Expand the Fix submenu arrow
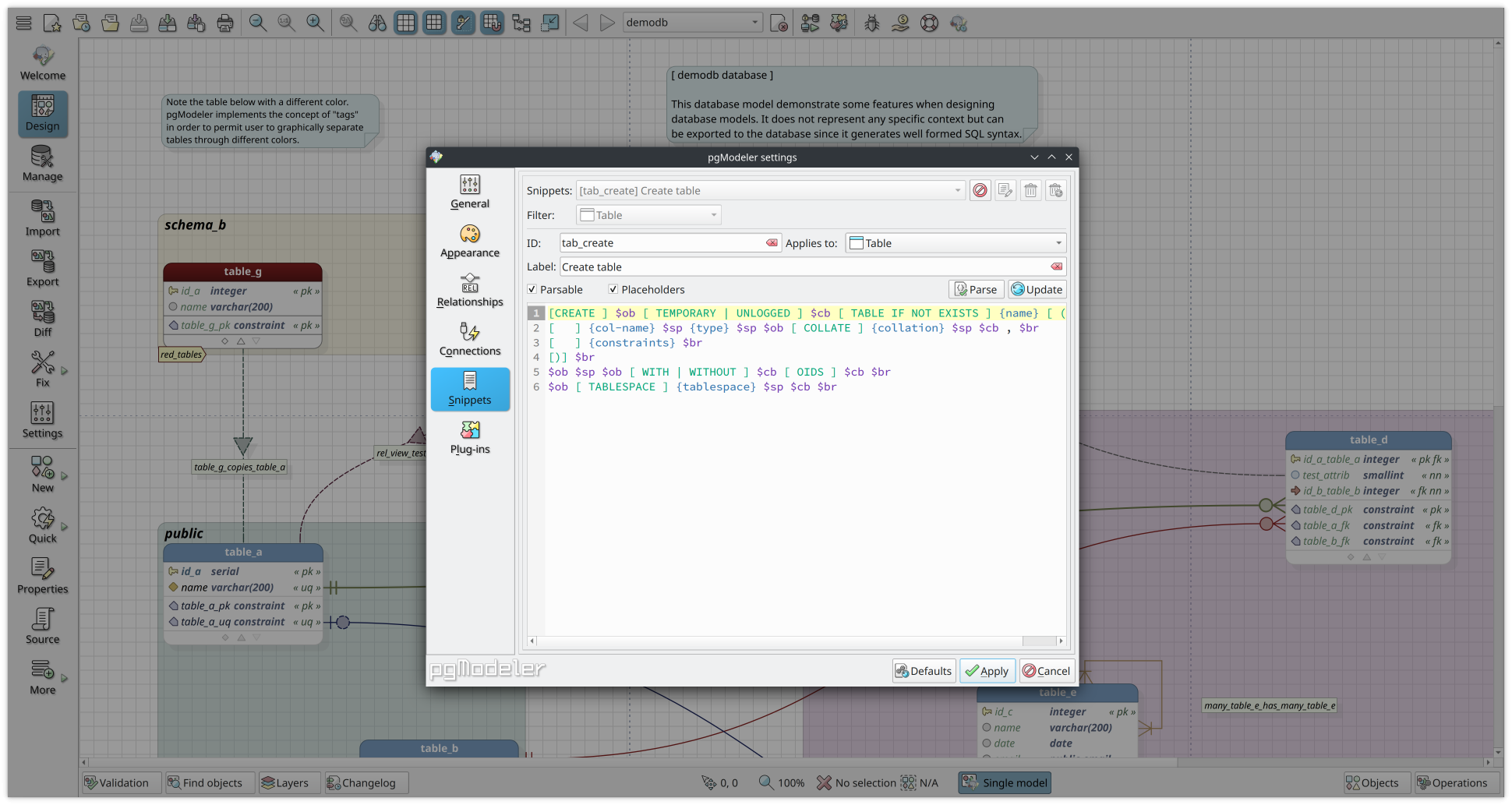The image size is (1512, 805). point(65,371)
